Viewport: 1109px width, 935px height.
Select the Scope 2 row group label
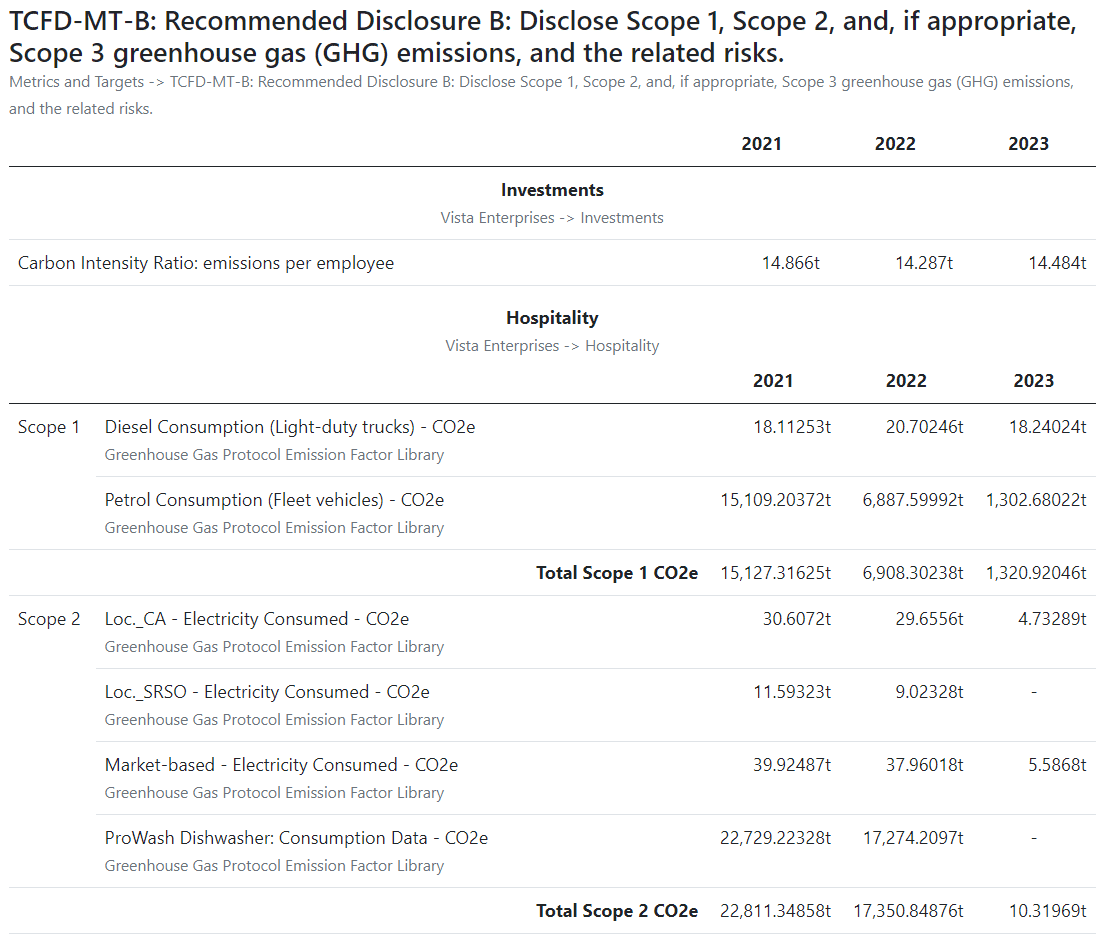[x=49, y=618]
